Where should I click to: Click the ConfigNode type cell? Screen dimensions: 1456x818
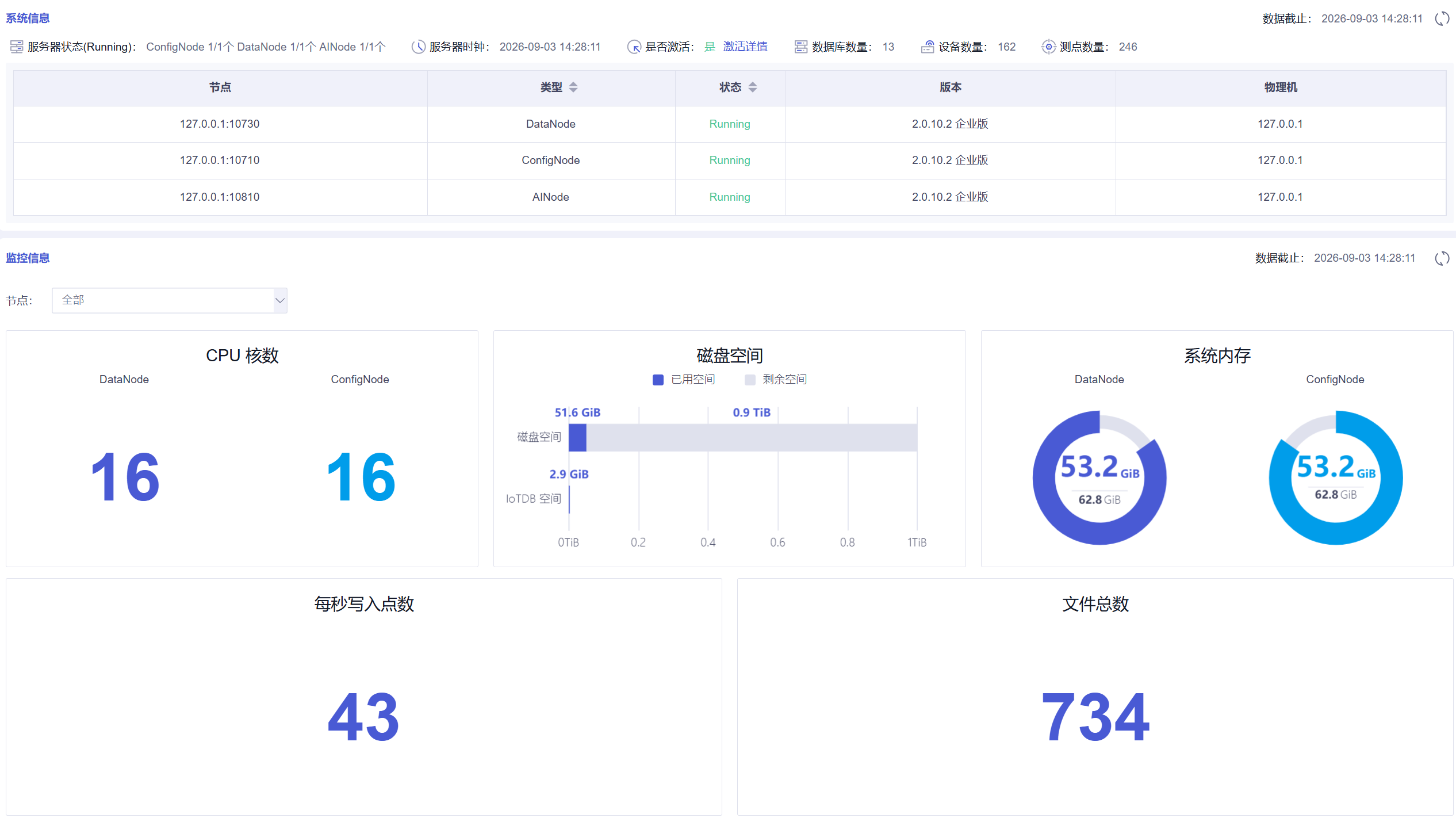tap(551, 160)
